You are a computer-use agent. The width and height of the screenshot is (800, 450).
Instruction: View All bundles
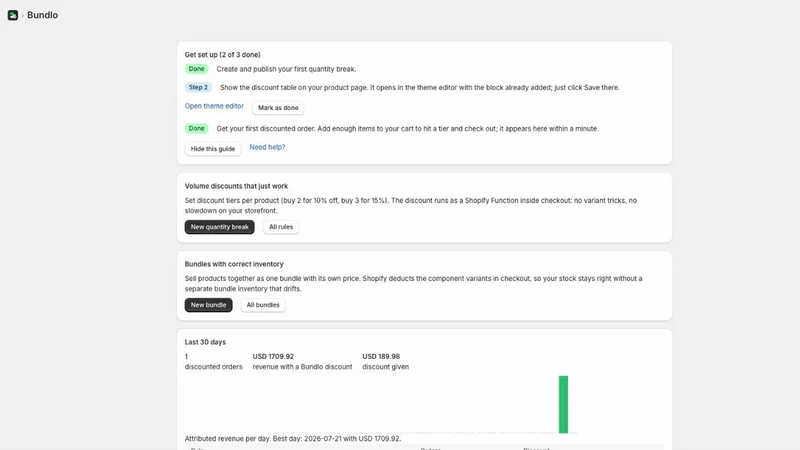263,305
